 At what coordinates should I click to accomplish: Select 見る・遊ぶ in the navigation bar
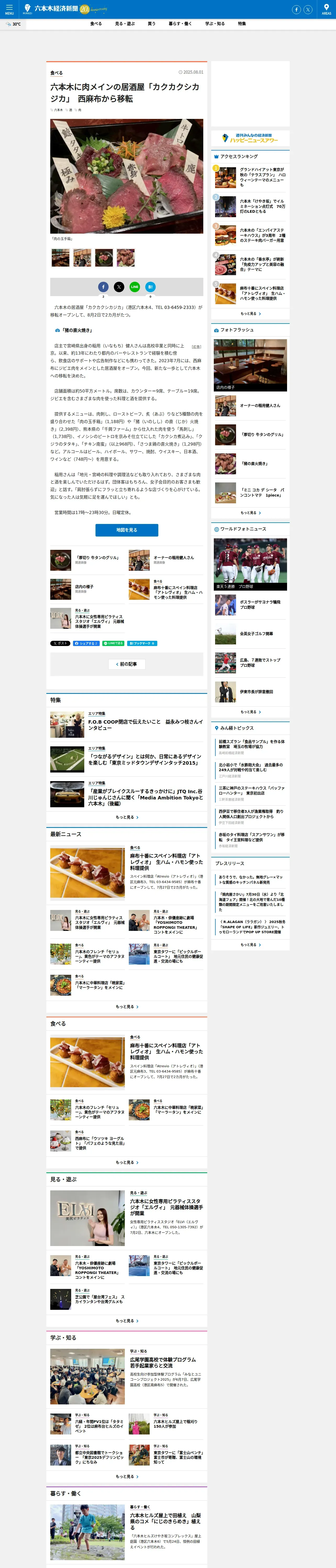tap(125, 24)
